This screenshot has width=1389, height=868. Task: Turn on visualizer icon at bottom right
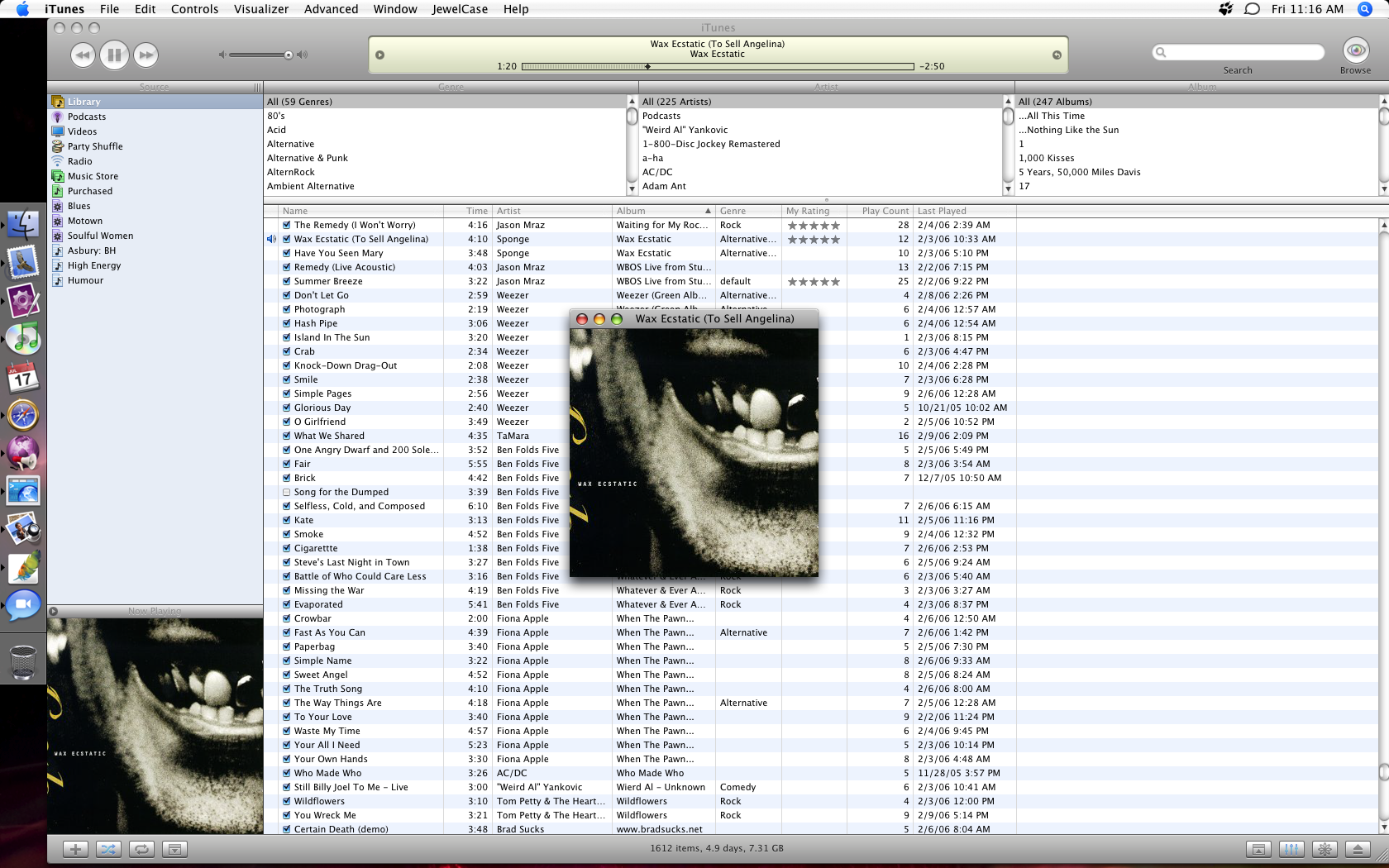point(1325,849)
